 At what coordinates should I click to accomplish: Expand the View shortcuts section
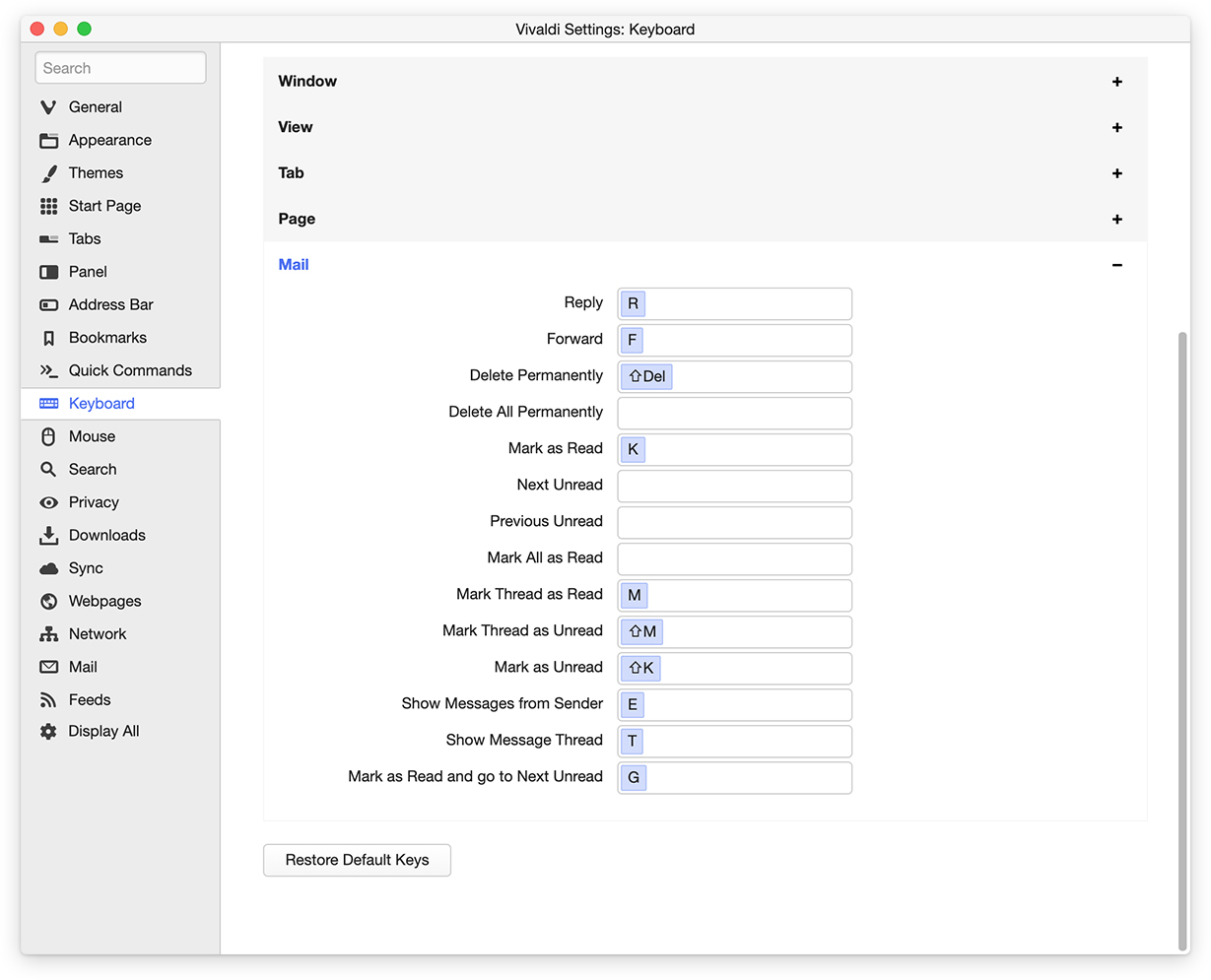(x=1117, y=127)
